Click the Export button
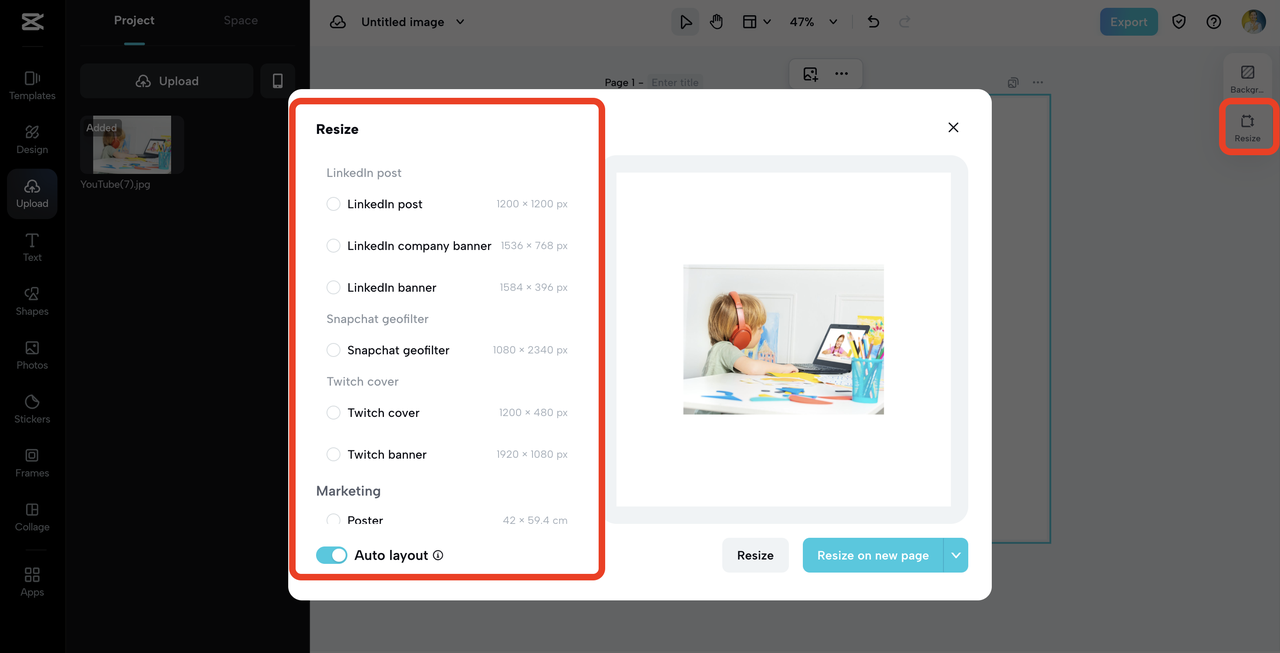 pyautogui.click(x=1129, y=22)
